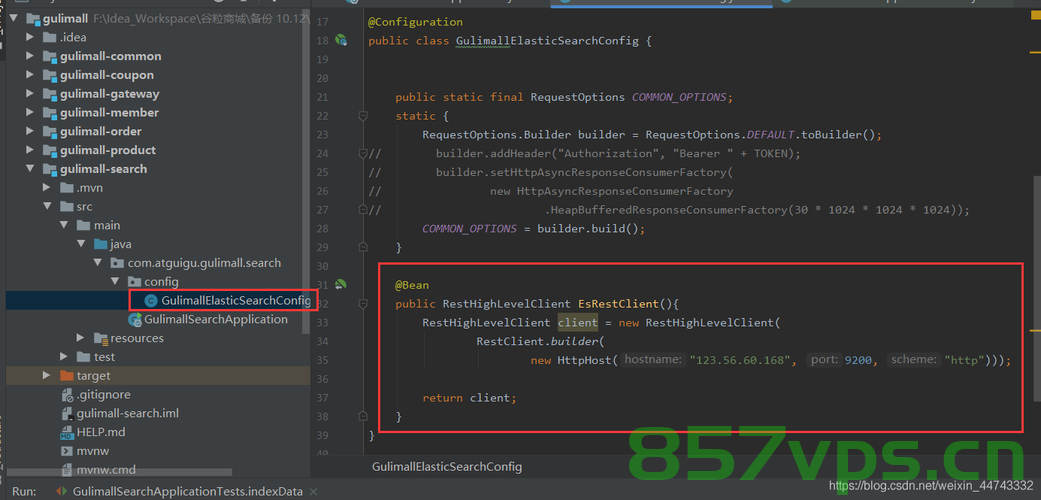This screenshot has height=500, width=1041.
Task: Select gulimall-member module folder icon
Action: (50, 112)
